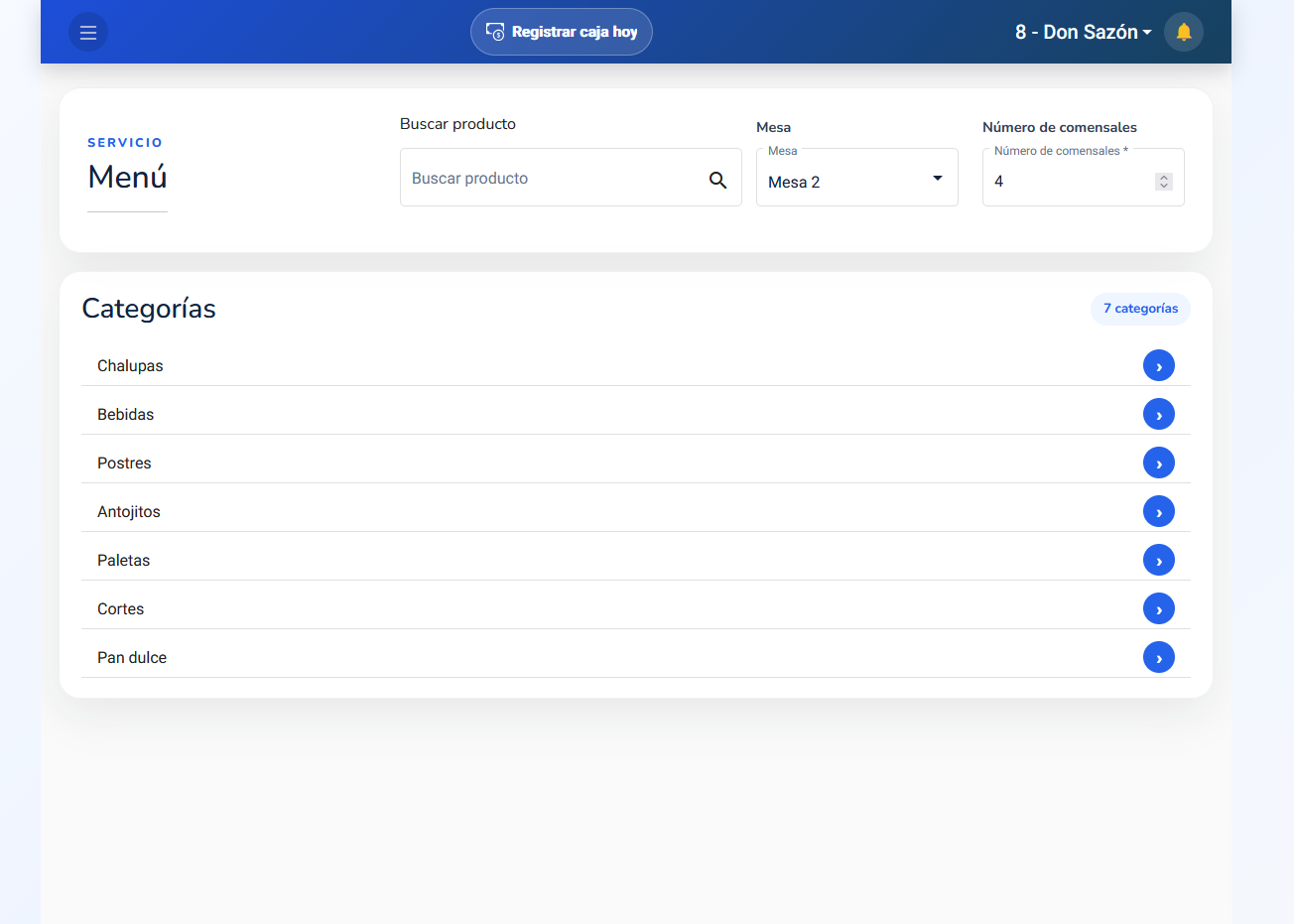The image size is (1294, 924).
Task: Open Bebidas category arrow
Action: (1159, 414)
